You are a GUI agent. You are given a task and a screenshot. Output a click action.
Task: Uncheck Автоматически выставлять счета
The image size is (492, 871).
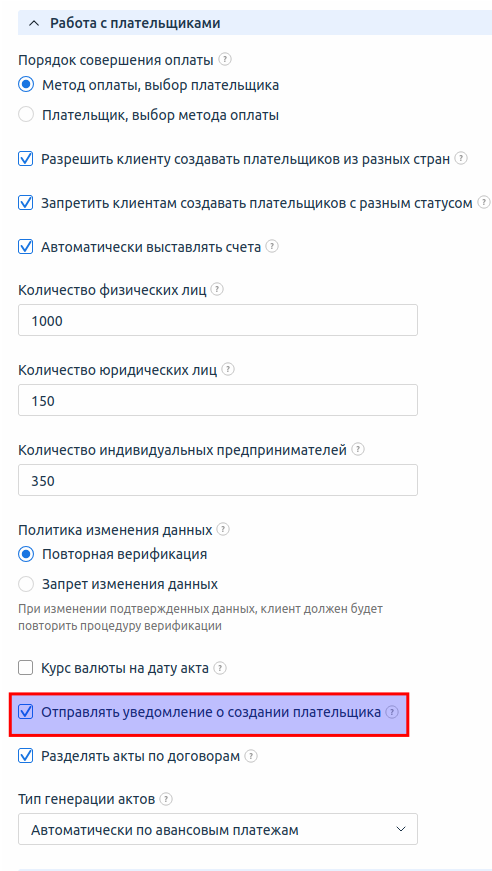[x=26, y=247]
